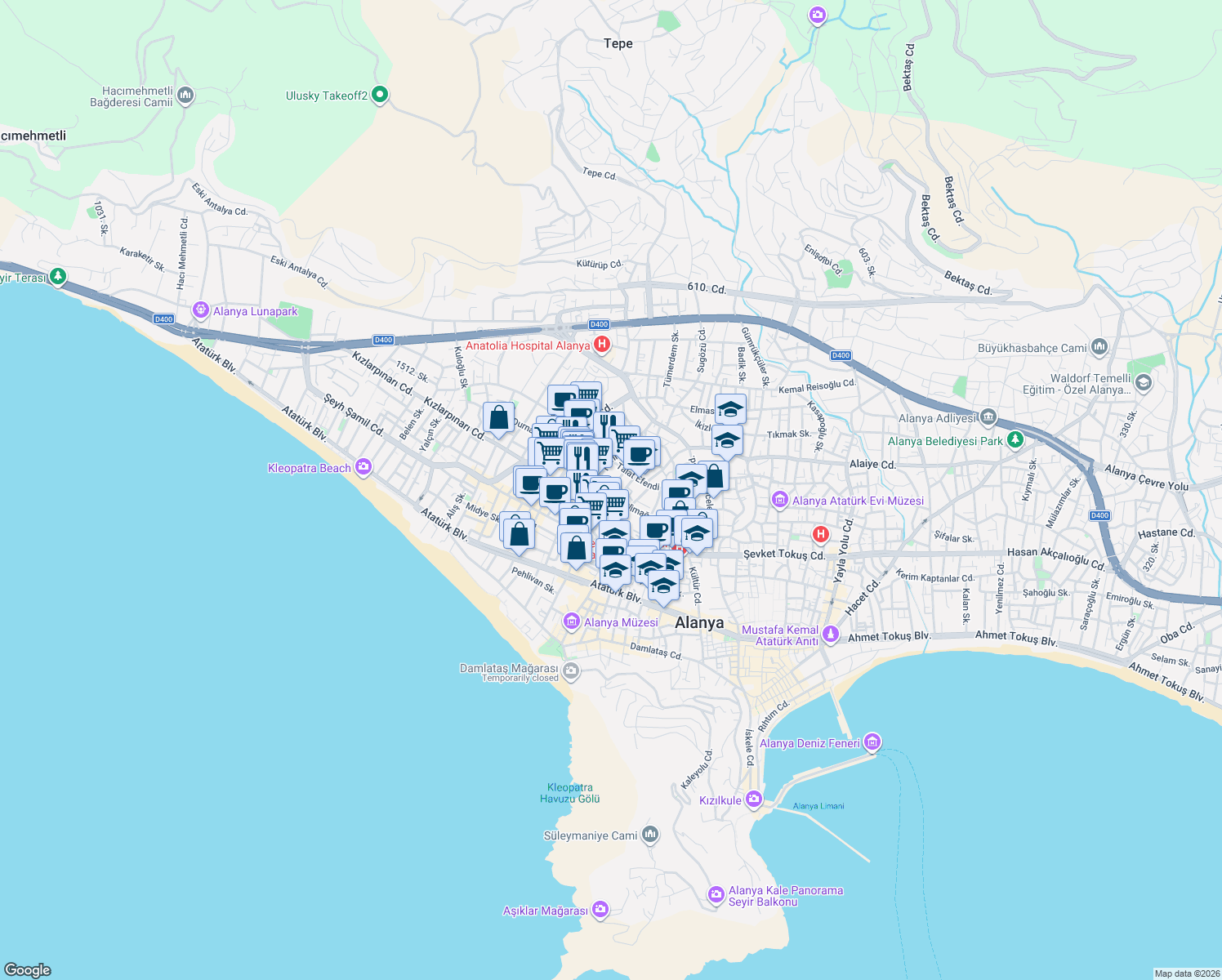Click the Alaiye Cd. street label

click(x=872, y=464)
